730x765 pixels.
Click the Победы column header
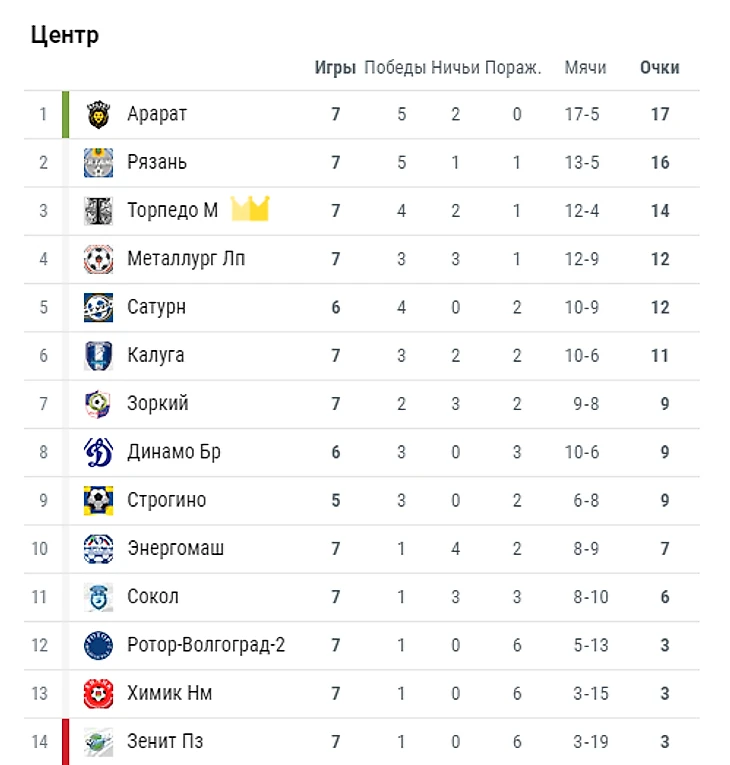point(395,68)
